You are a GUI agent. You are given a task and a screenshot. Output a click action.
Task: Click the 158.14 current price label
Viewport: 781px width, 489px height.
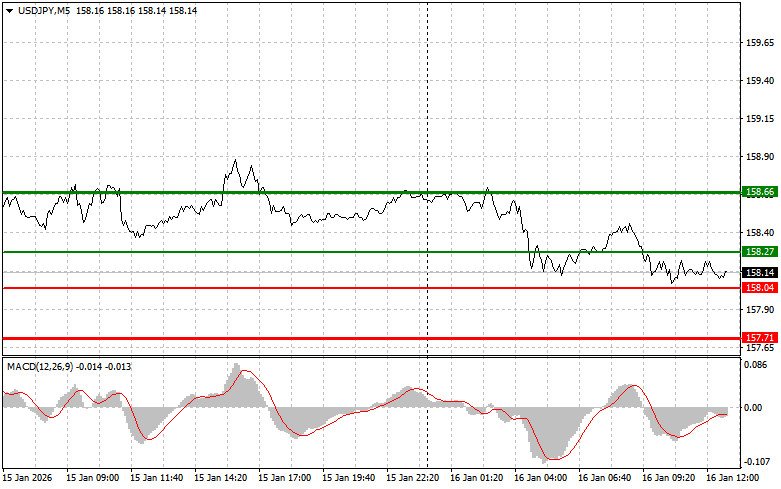[757, 272]
